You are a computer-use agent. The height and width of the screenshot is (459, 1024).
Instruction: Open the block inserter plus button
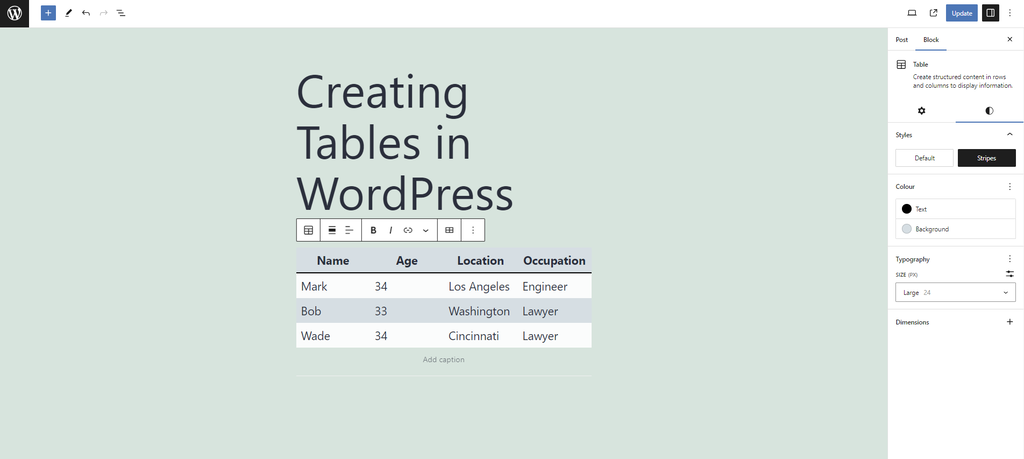48,13
